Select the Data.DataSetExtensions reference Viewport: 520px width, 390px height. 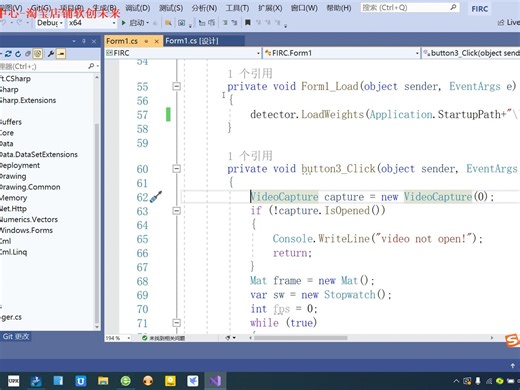(39, 154)
